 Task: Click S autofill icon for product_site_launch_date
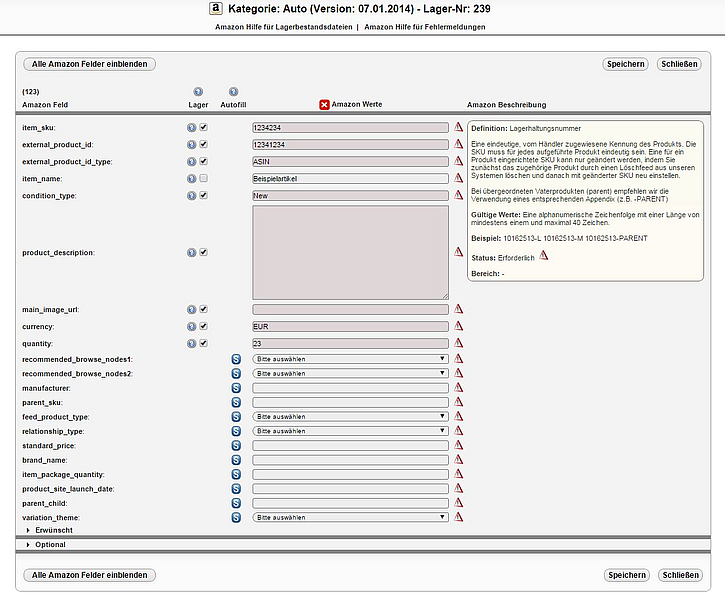click(236, 489)
